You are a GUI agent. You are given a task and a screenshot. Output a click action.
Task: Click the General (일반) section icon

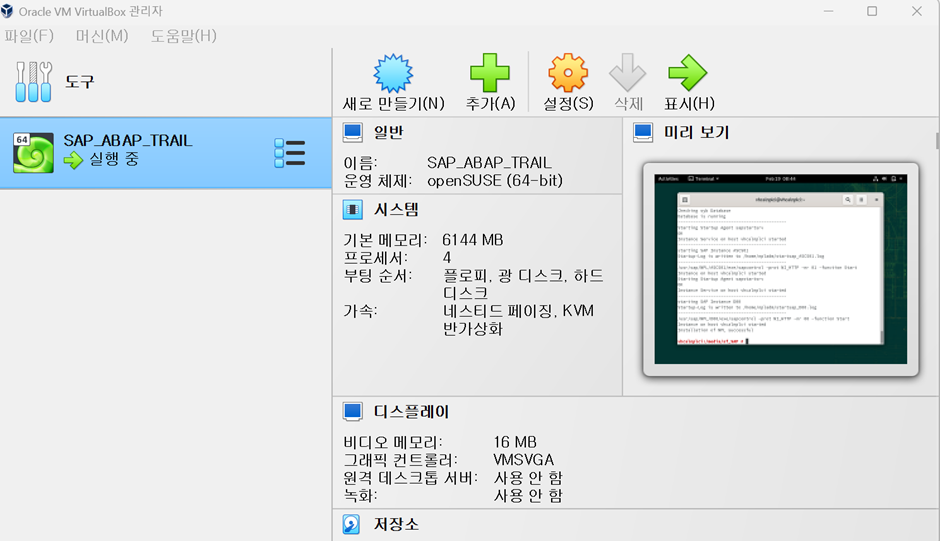352,133
